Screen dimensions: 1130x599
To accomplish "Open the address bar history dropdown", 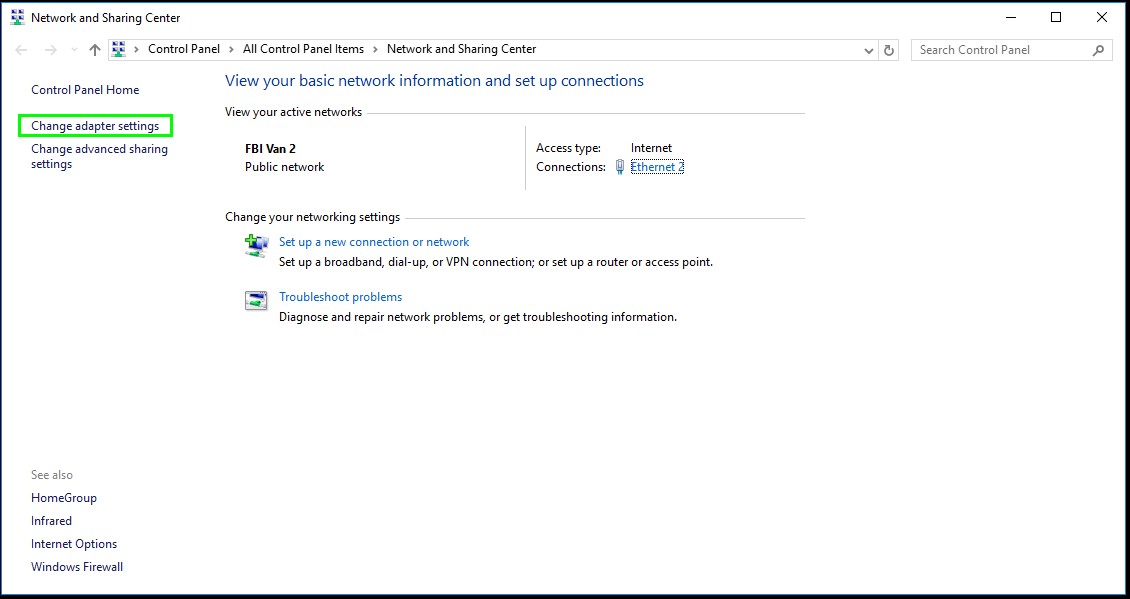I will click(868, 50).
